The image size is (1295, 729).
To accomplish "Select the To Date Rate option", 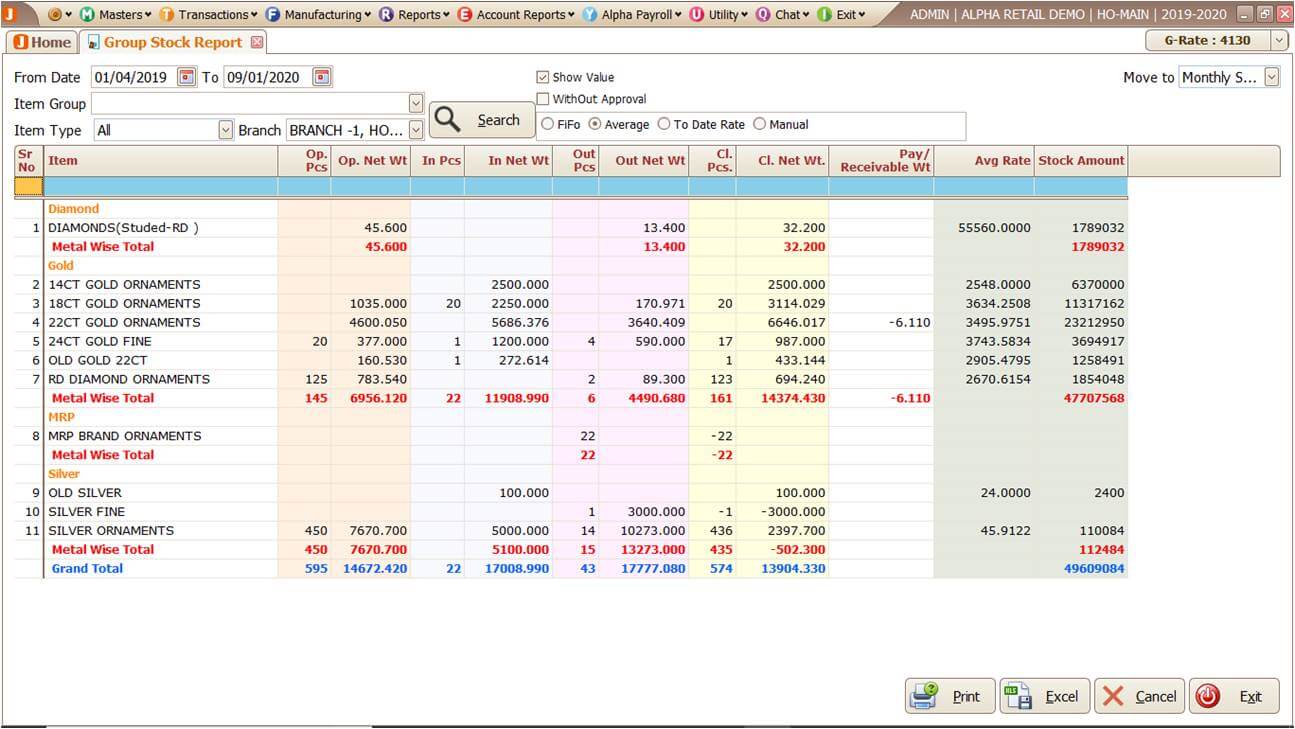I will 664,124.
